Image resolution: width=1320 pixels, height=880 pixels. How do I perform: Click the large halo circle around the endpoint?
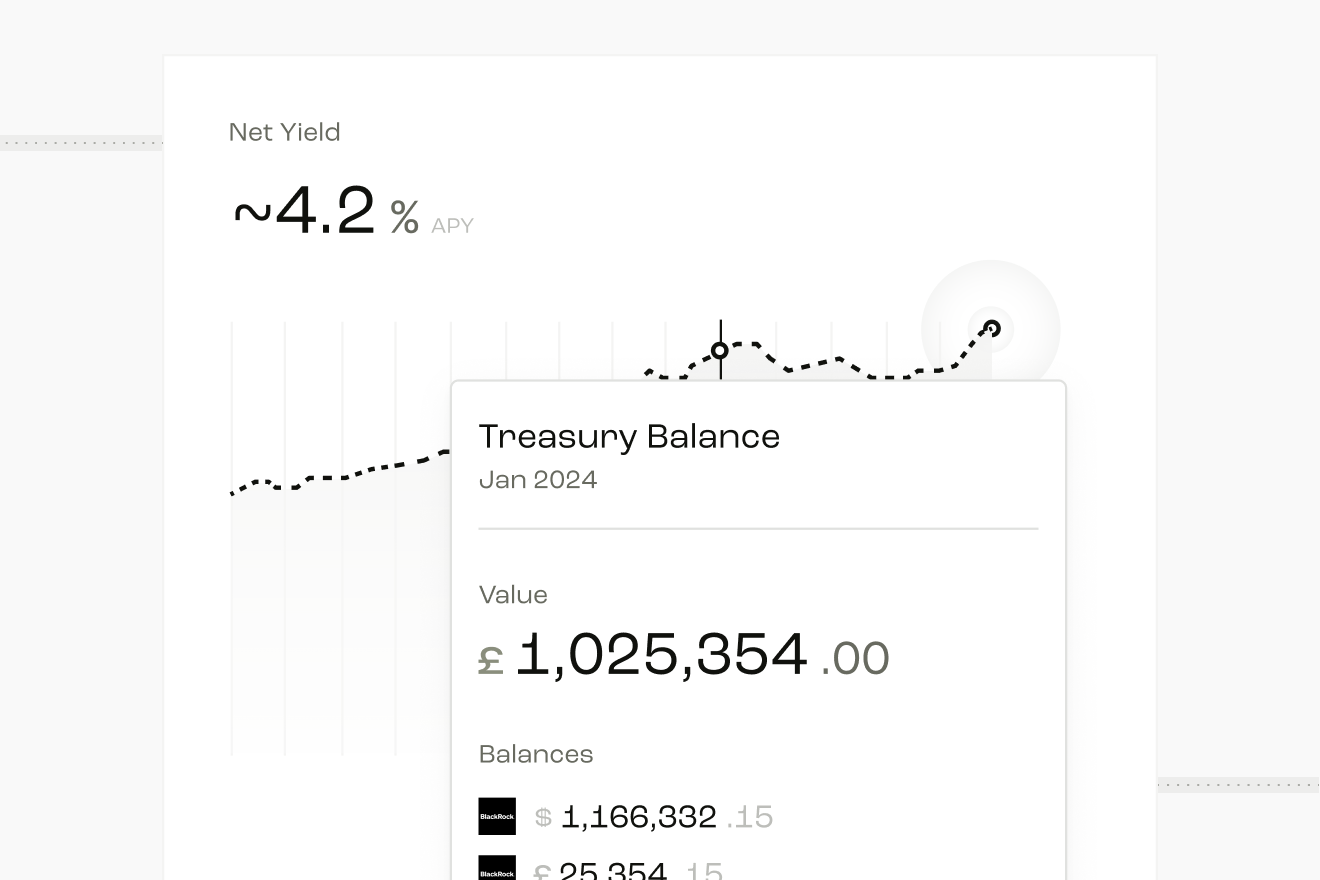[x=991, y=329]
